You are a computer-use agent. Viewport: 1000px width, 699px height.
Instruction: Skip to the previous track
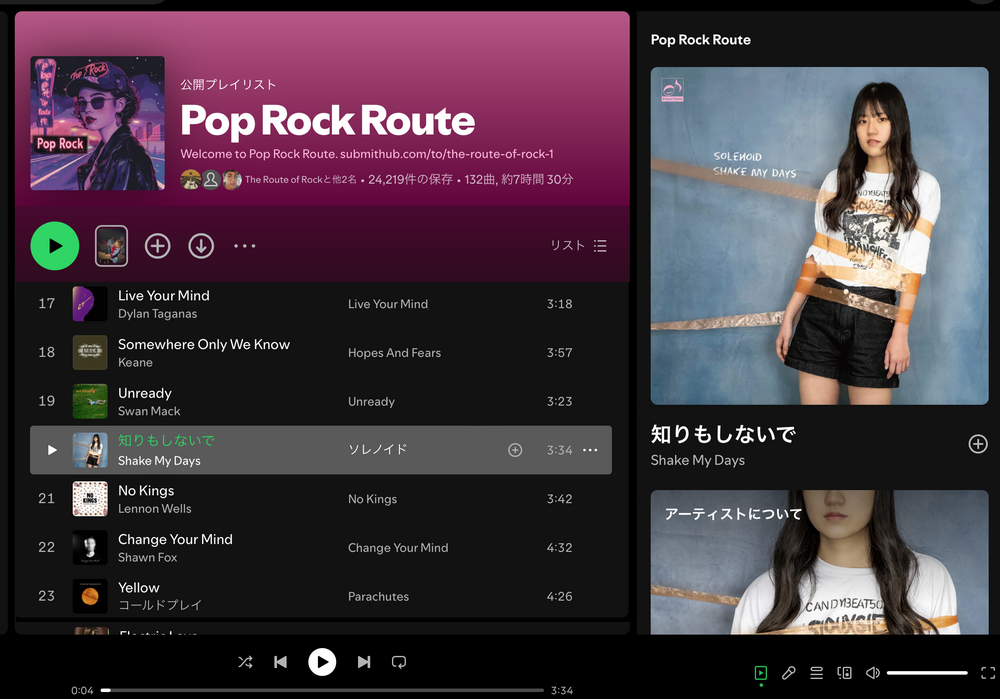click(281, 662)
